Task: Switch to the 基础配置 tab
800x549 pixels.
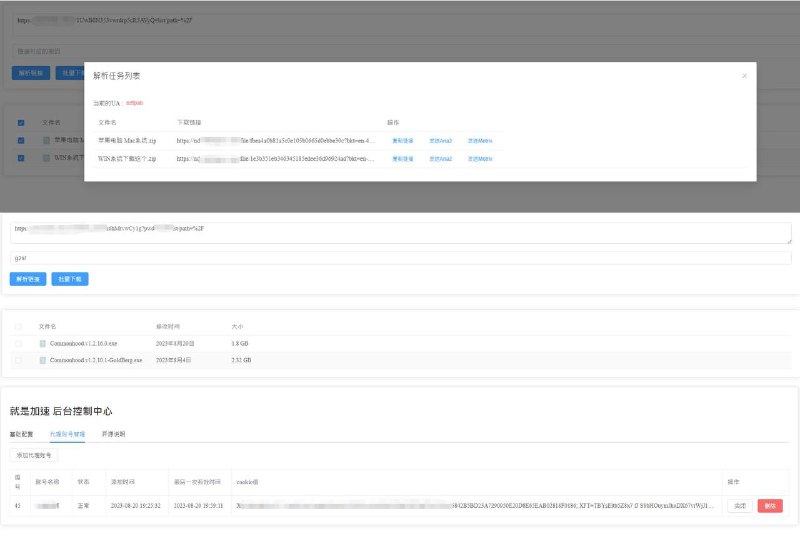Action: 21,434
